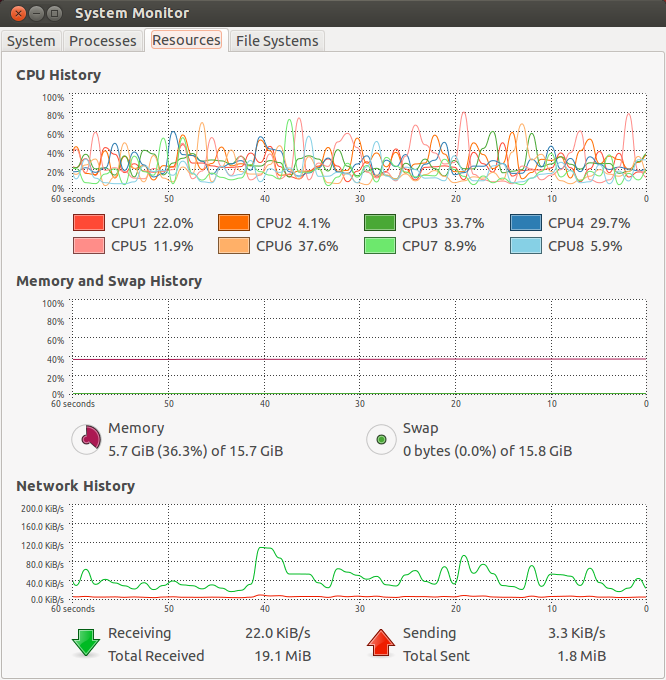Close the System Monitor window
The height and width of the screenshot is (680, 666).
click(17, 14)
